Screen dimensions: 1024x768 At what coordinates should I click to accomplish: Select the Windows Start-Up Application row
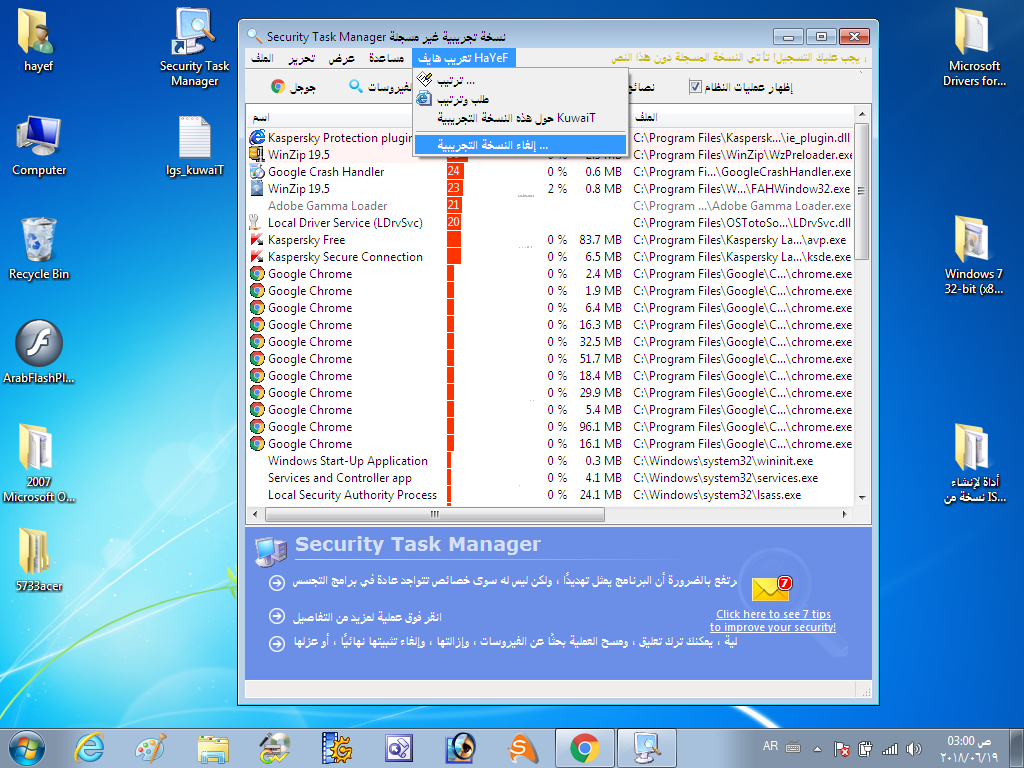pos(551,460)
